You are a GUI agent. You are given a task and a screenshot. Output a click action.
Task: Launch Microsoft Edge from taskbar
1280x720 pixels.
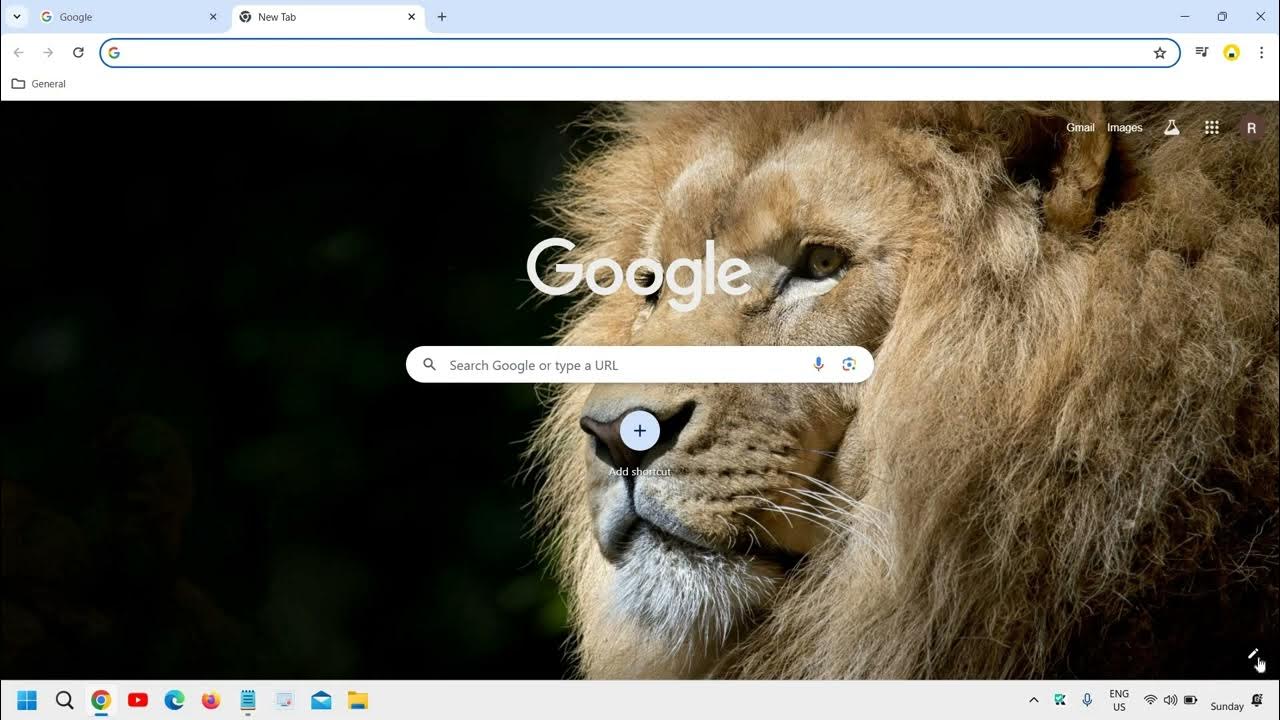174,700
